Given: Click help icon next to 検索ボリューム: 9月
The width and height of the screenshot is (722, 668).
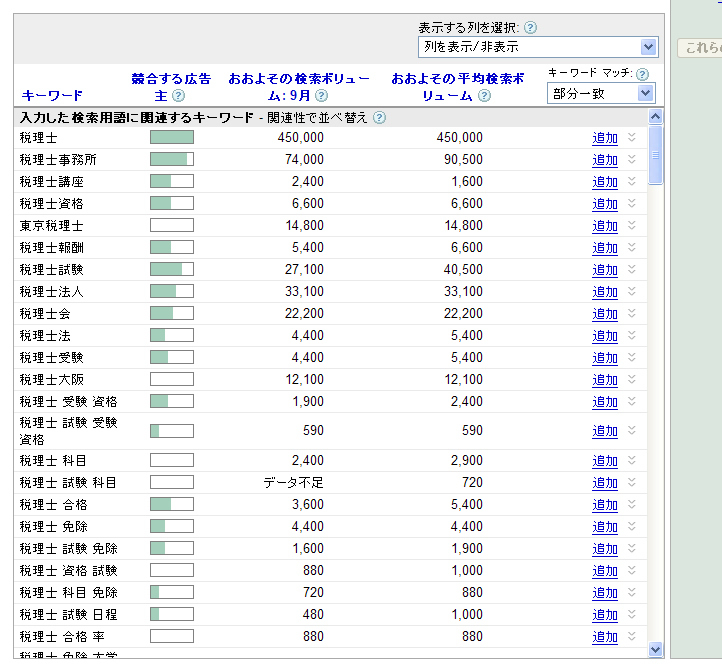Looking at the screenshot, I should [x=321, y=96].
